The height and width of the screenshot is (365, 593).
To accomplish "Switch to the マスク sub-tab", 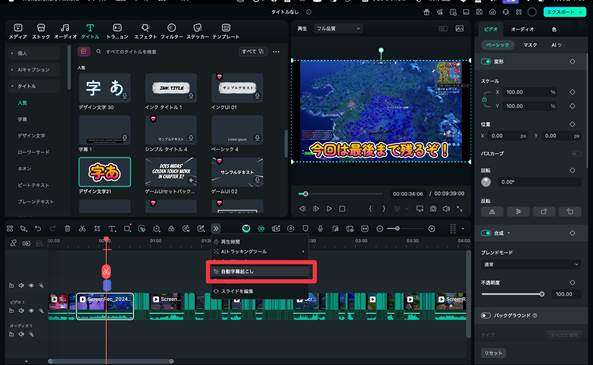I will click(530, 45).
